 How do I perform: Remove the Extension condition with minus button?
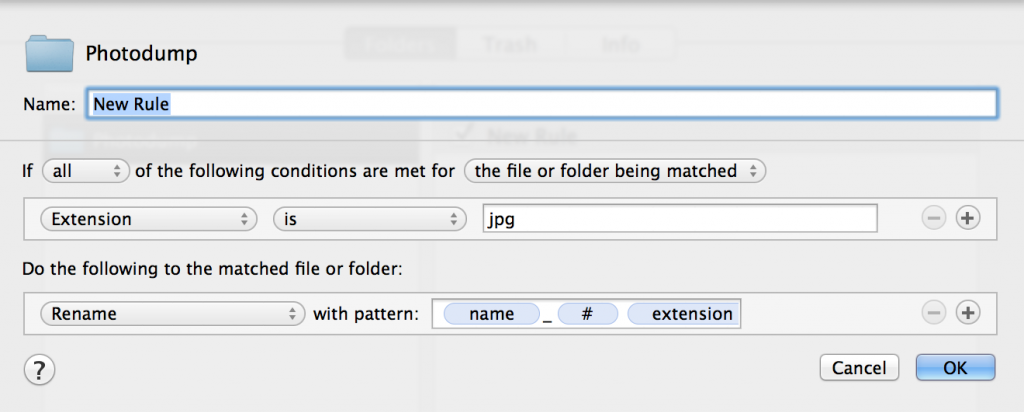click(x=934, y=219)
